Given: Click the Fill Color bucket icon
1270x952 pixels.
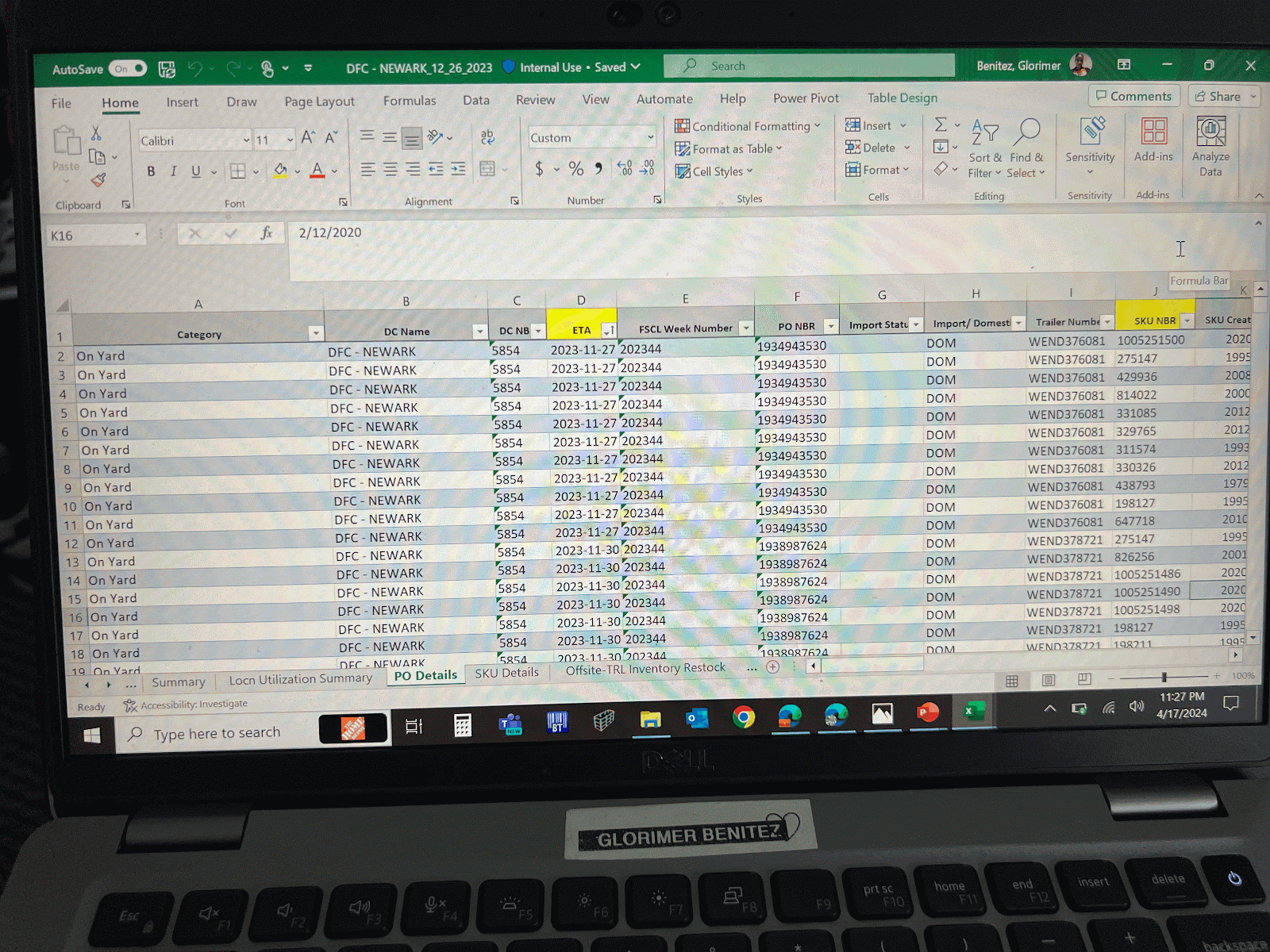Looking at the screenshot, I should coord(280,171).
